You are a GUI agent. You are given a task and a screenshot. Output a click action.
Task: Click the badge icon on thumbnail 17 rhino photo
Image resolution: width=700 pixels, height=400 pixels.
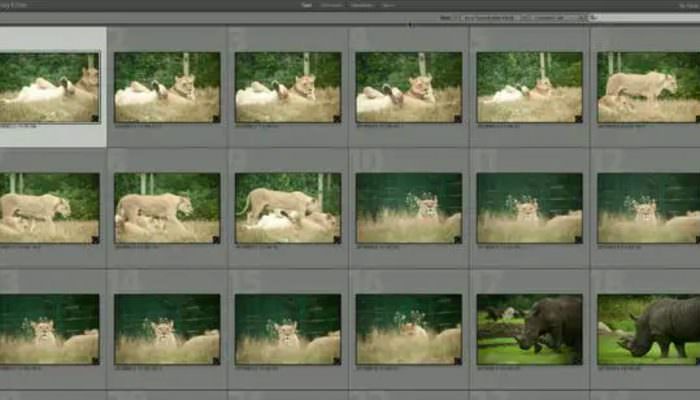pyautogui.click(x=577, y=359)
